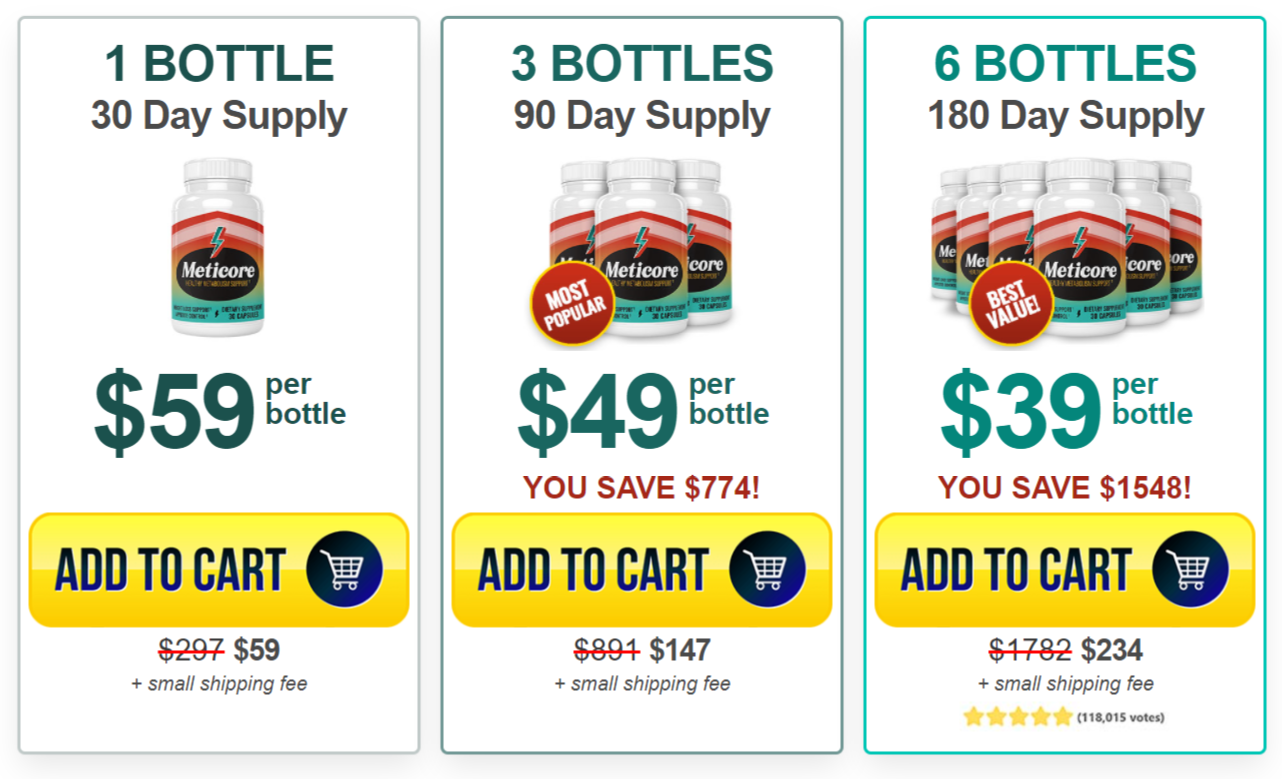This screenshot has width=1282, height=779.
Task: Add the 1 bottle package to cart
Action: 219,570
